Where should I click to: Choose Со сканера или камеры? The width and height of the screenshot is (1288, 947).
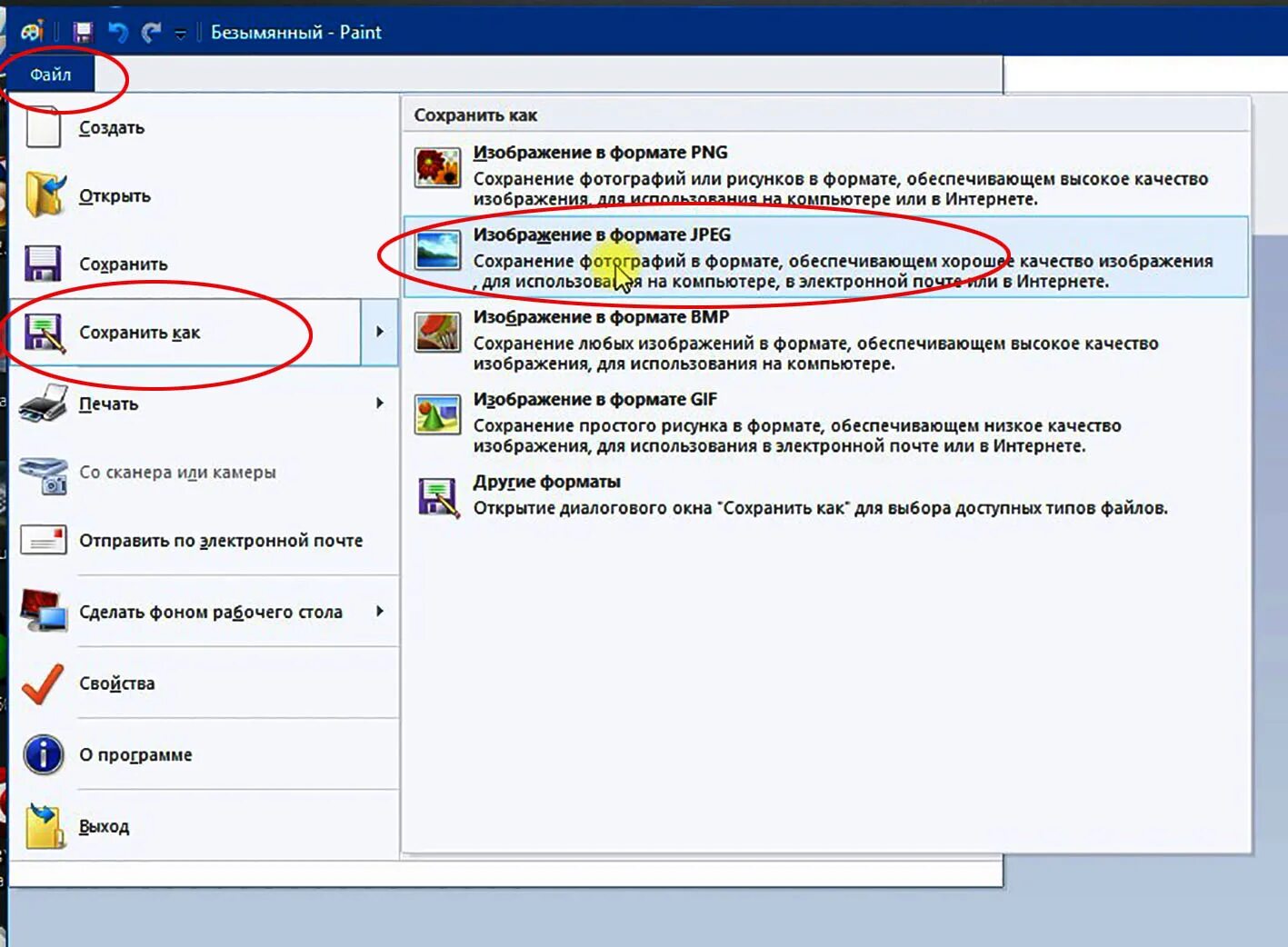coord(204,473)
